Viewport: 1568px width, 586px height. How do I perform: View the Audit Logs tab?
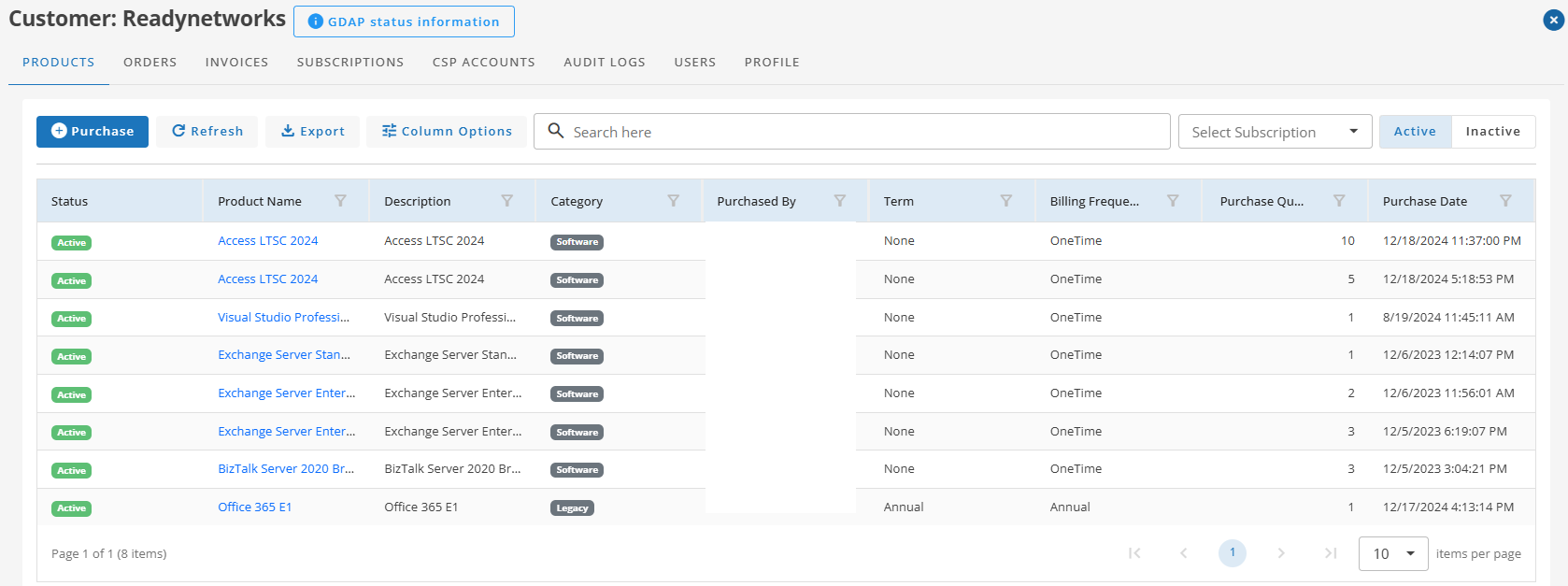[x=605, y=62]
